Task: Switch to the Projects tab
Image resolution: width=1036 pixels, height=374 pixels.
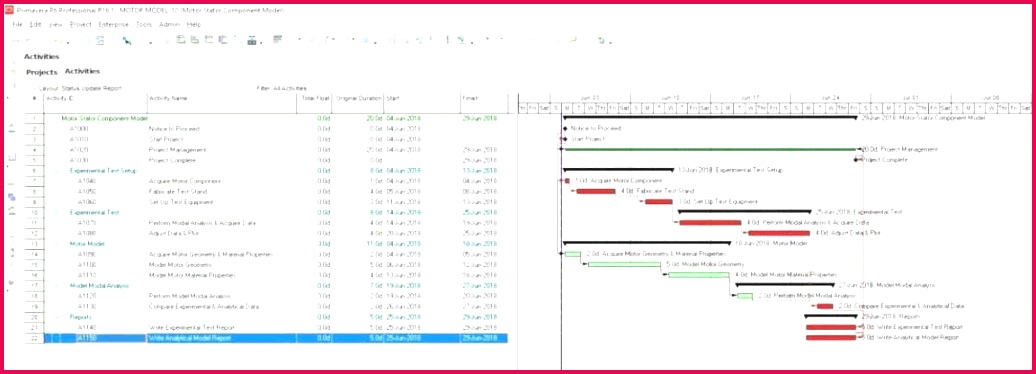Action: click(x=42, y=72)
